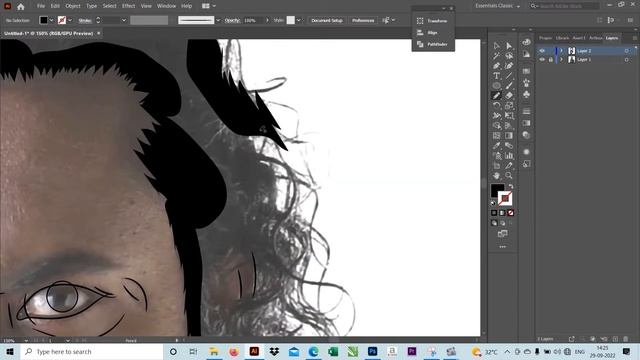Set Color fill mode button
The image size is (640, 360).
pos(494,213)
